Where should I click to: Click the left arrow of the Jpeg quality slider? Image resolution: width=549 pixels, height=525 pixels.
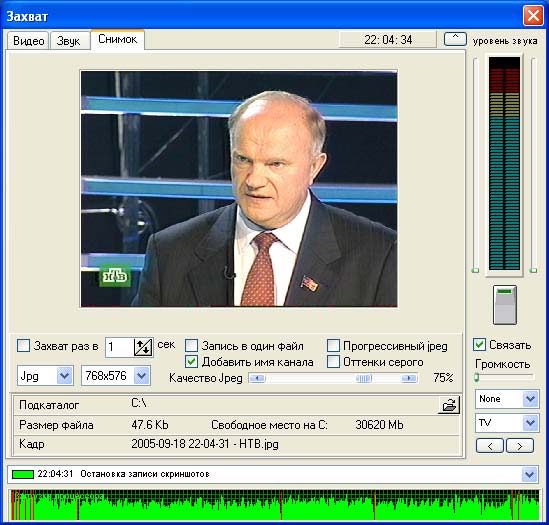click(x=257, y=378)
